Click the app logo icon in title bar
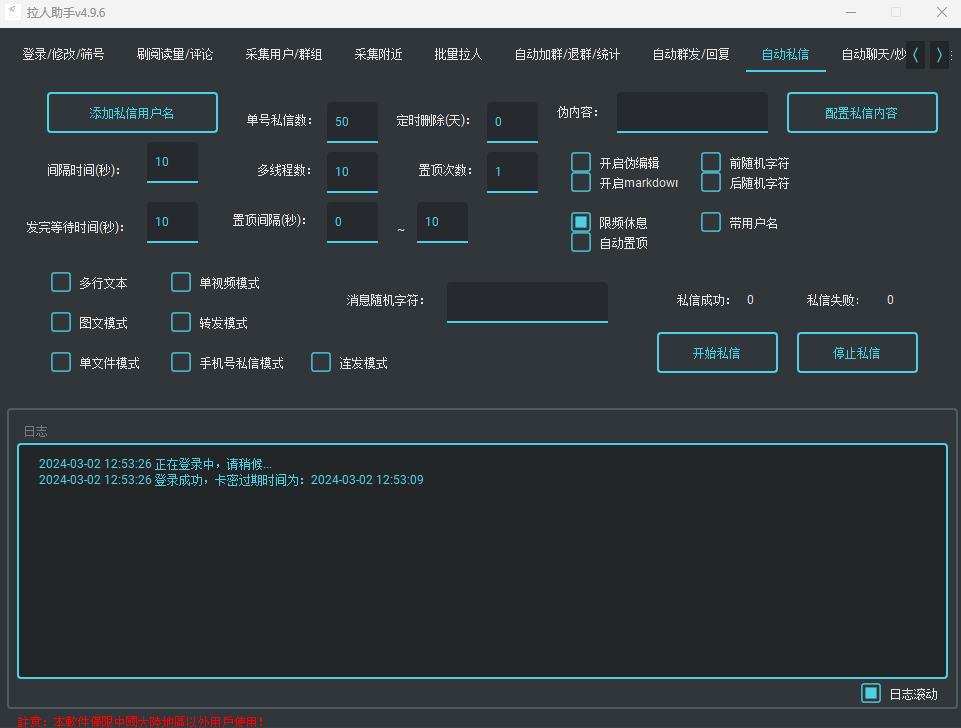The width and height of the screenshot is (961, 728). (x=14, y=13)
